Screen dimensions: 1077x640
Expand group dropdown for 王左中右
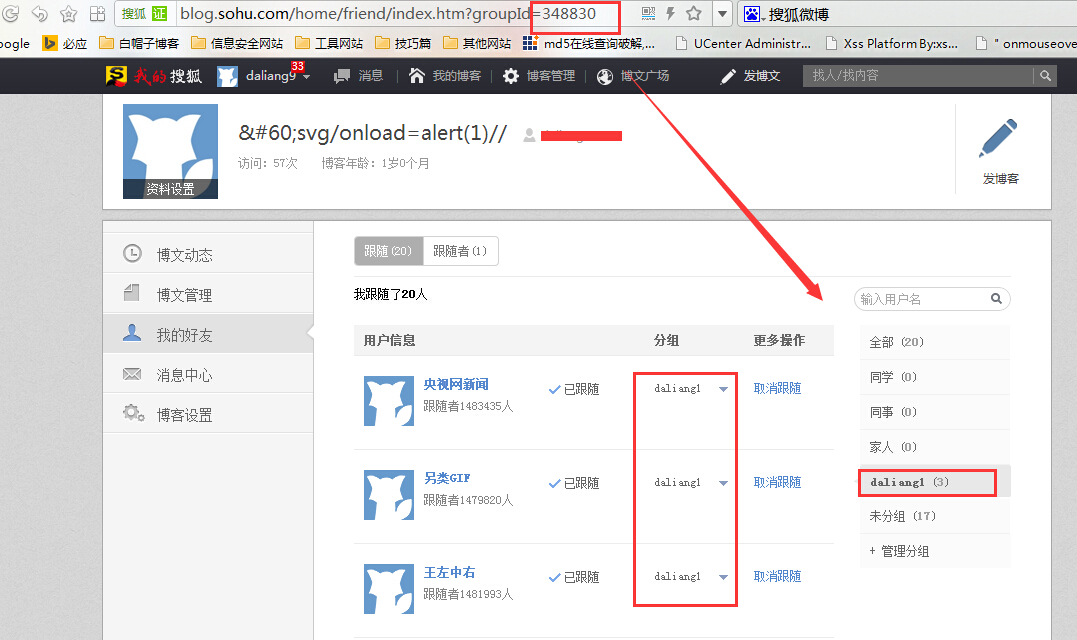click(x=723, y=577)
